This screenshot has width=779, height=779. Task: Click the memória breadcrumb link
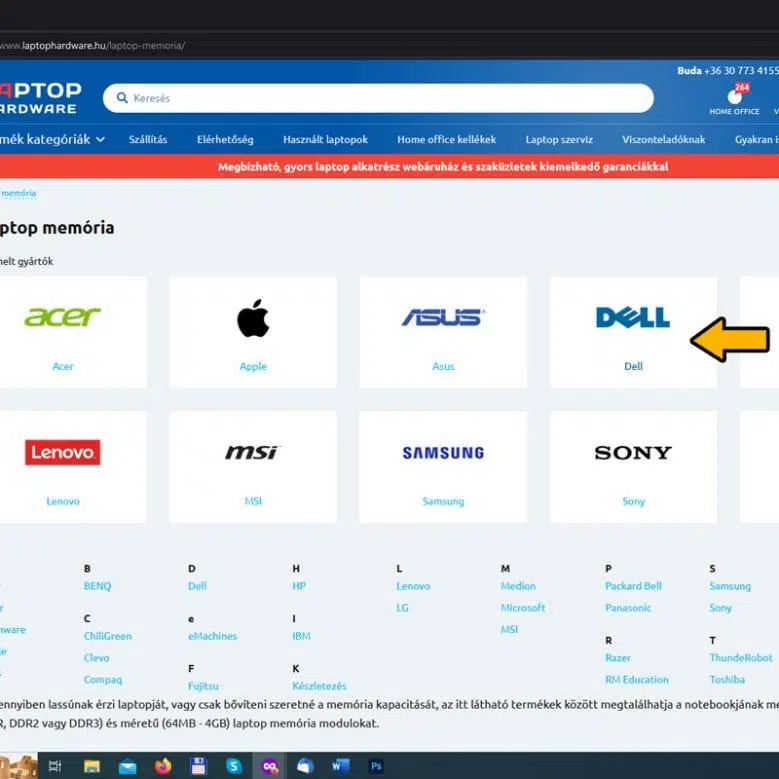pos(18,193)
